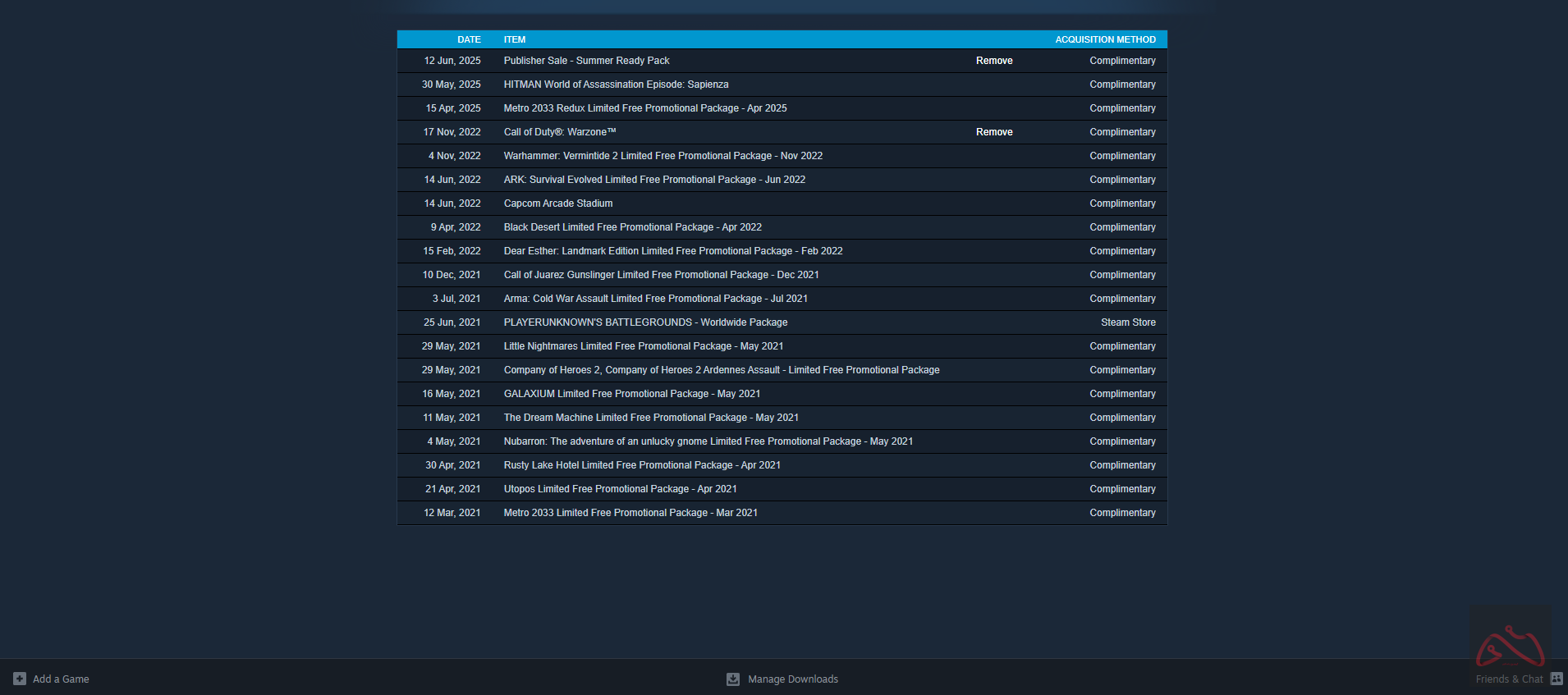
Task: Select the Warhammer: Vermintide 2 promotional package row
Action: (x=663, y=156)
